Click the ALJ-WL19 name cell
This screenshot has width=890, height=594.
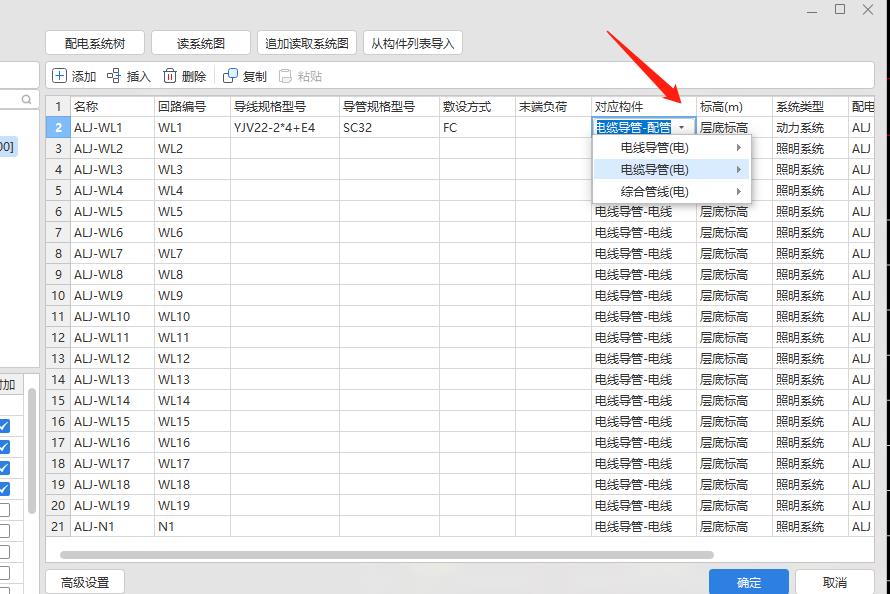[x=112, y=505]
